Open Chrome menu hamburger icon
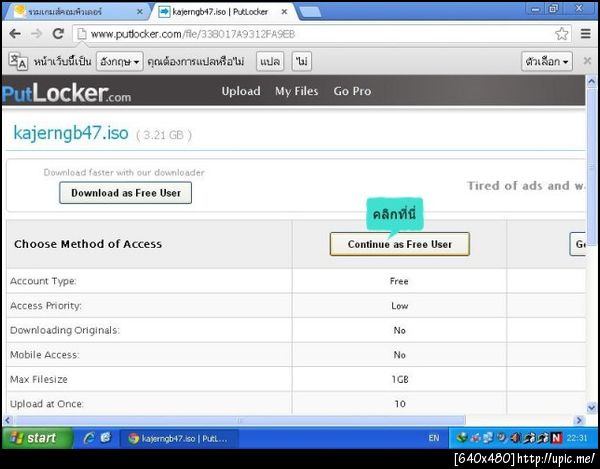This screenshot has width=600, height=469. (x=585, y=34)
